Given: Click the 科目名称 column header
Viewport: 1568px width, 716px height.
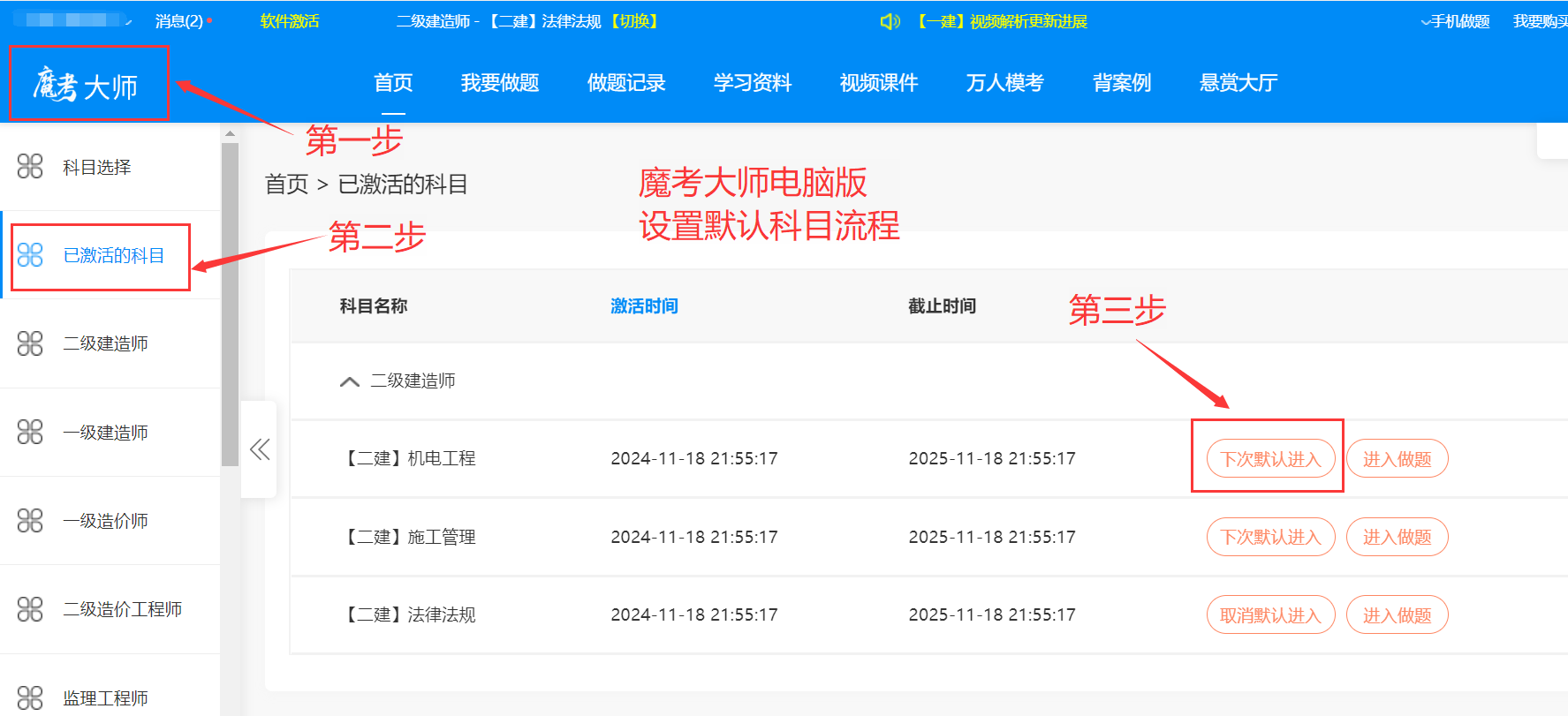Looking at the screenshot, I should (373, 306).
